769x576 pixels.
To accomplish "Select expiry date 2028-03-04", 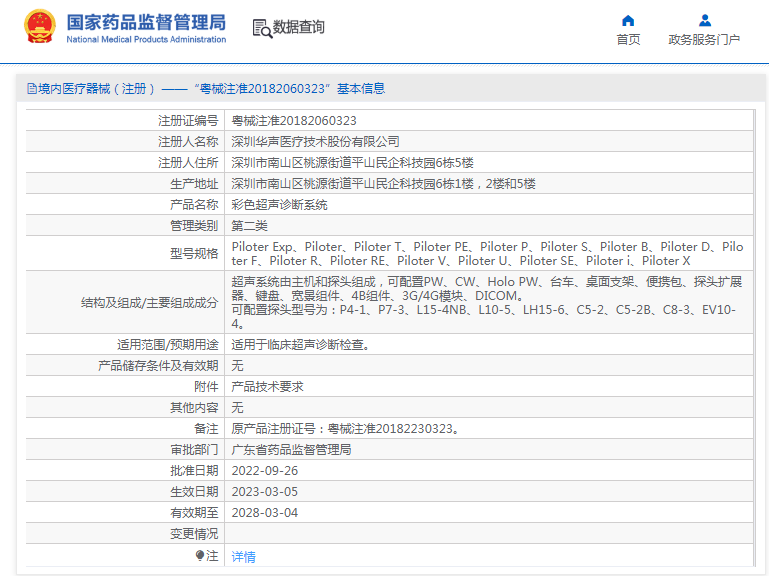I will point(265,513).
